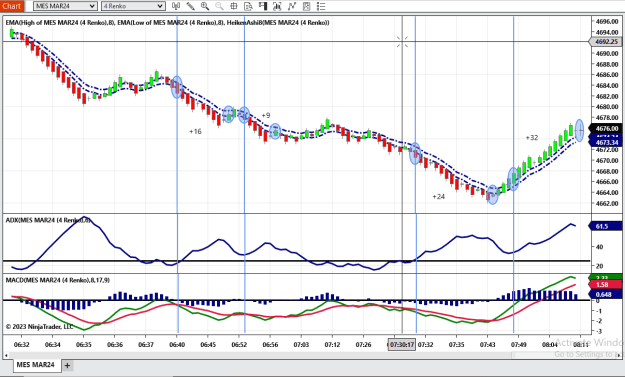Click the 4692.25 price marker on axis

coord(606,42)
